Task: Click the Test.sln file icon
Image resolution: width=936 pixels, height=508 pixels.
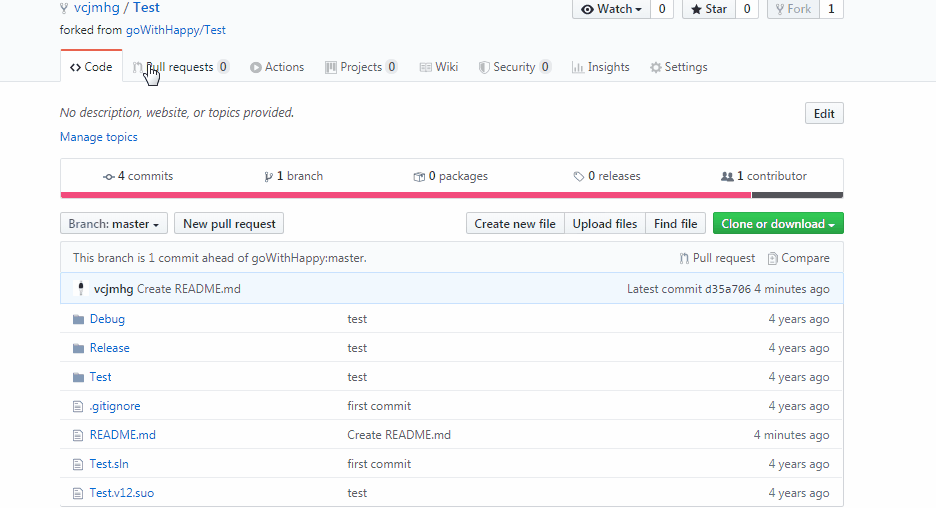Action: pos(78,464)
